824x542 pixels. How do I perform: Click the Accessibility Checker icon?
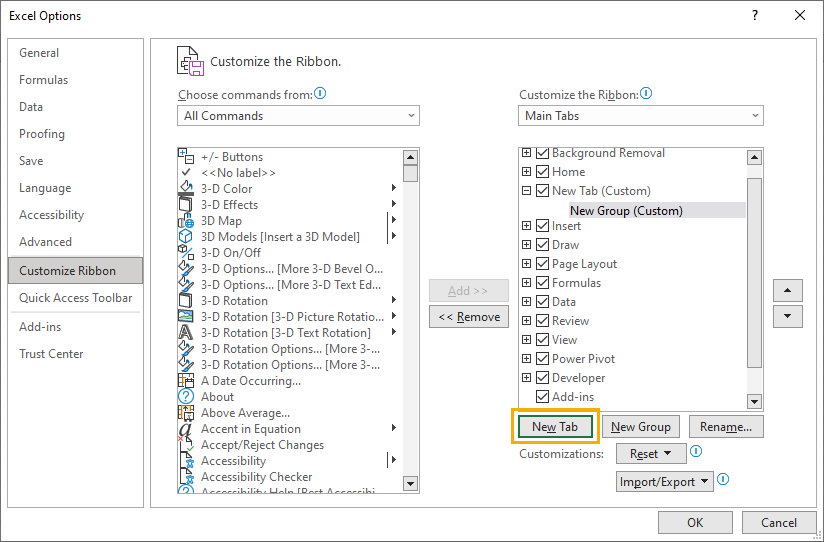coord(186,477)
